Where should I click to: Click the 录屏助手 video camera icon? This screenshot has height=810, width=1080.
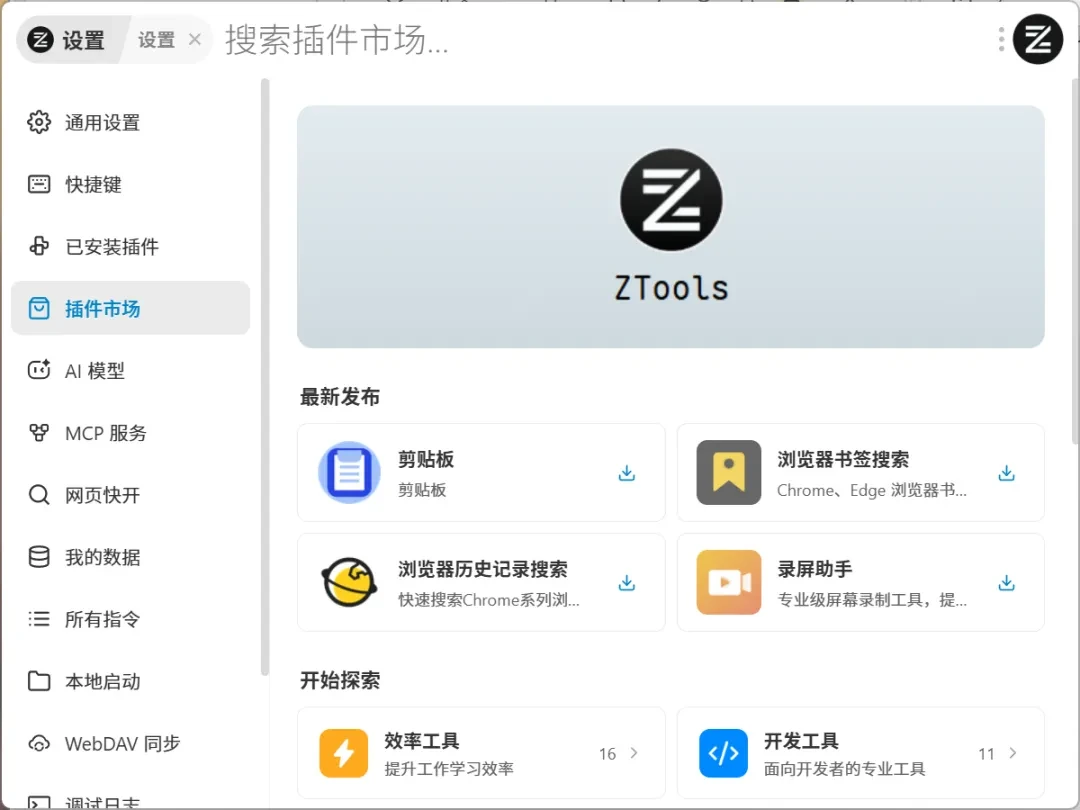pos(729,582)
